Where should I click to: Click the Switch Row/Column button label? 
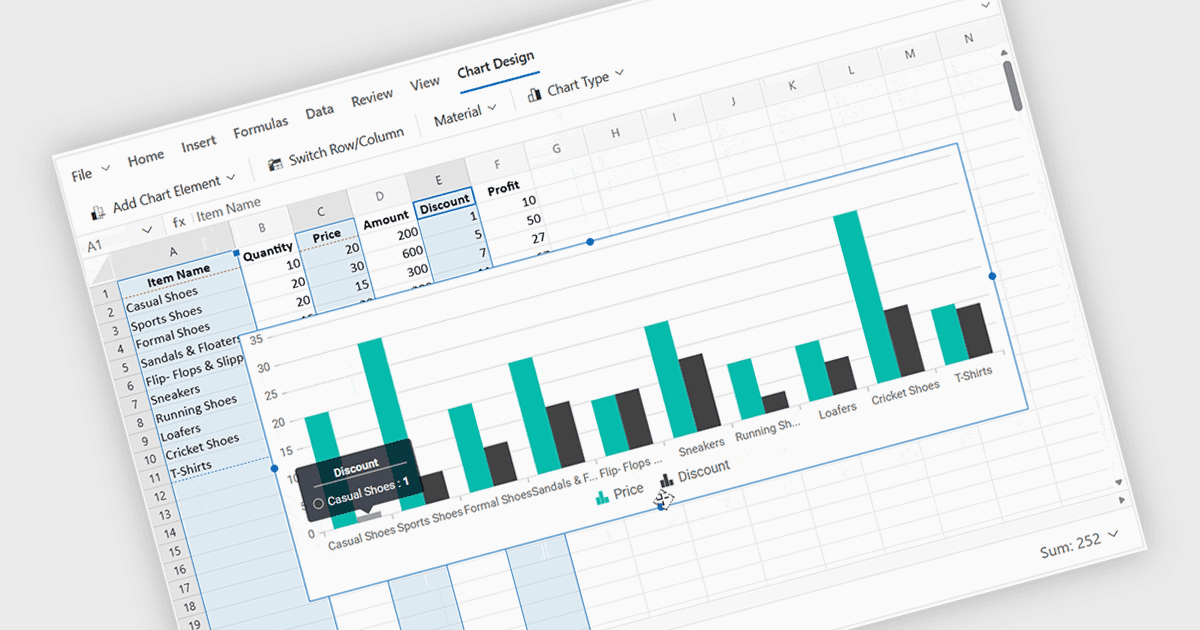click(346, 146)
